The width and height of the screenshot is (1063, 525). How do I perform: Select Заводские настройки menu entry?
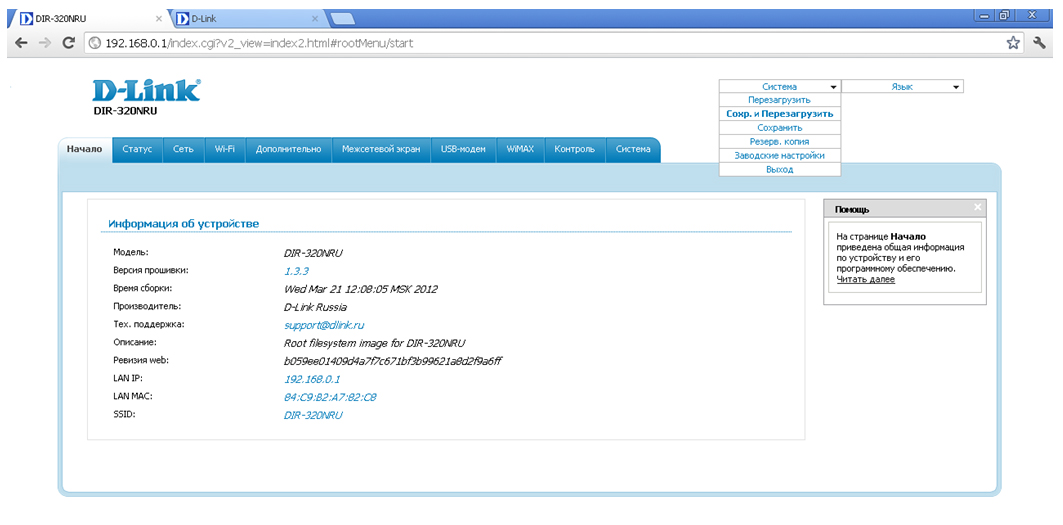pyautogui.click(x=779, y=156)
